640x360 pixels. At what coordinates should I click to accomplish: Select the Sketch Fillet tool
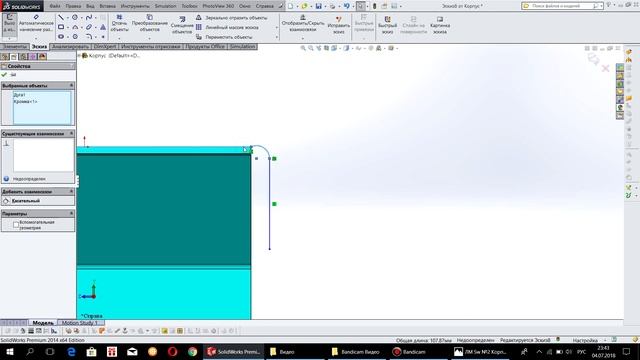[x=89, y=36]
